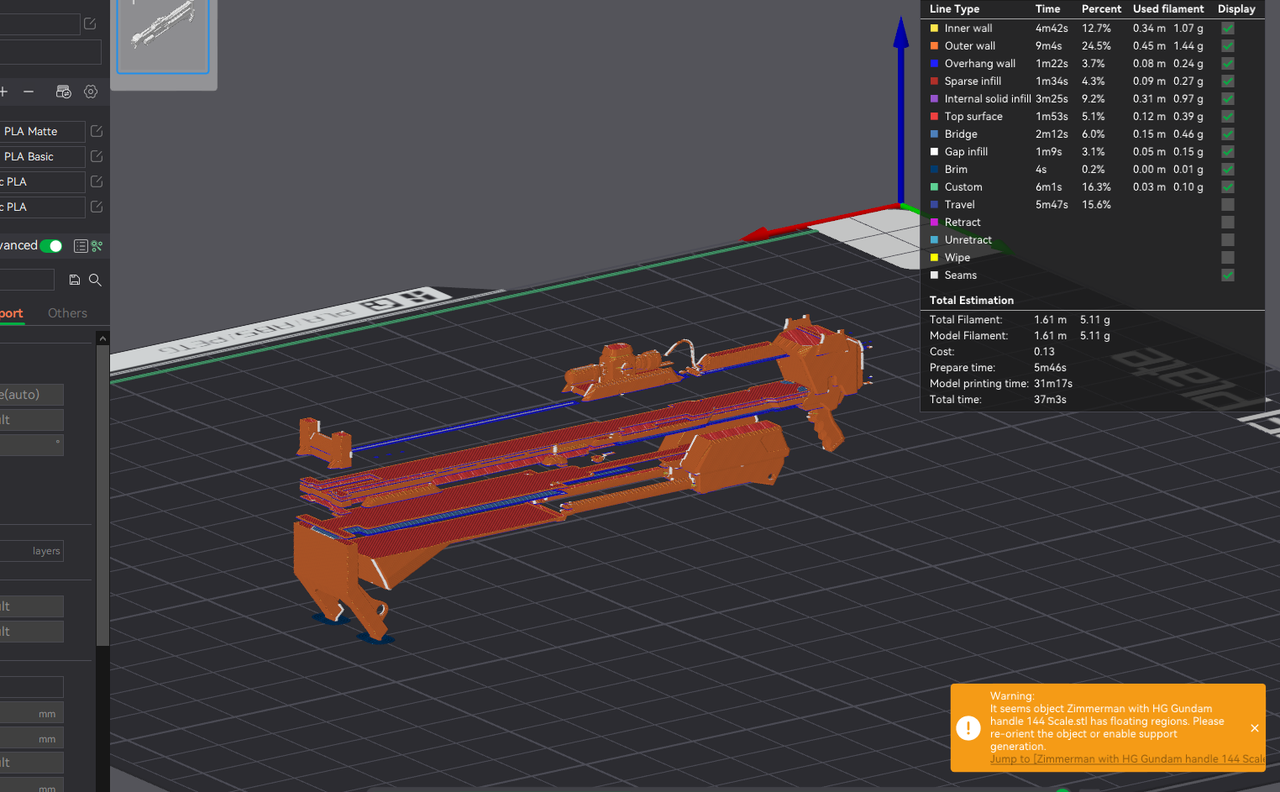This screenshot has width=1280, height=792.
Task: Click the settings panel vertical scrollbar
Action: coord(102,495)
